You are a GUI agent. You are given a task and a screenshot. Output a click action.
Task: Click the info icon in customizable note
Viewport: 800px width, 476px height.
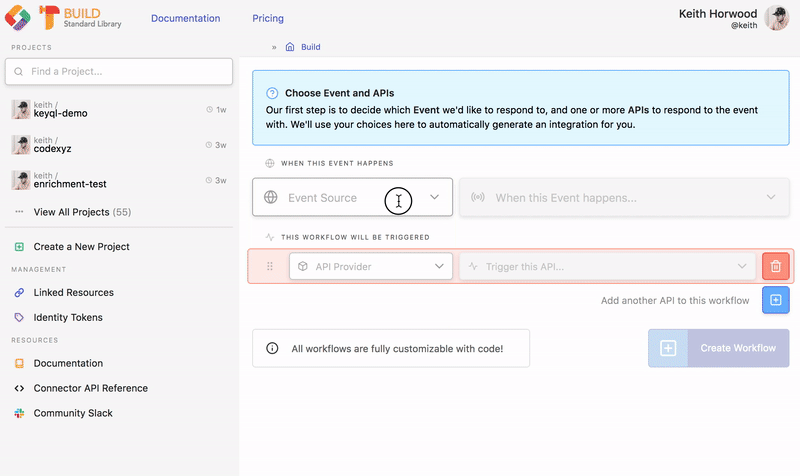(272, 348)
